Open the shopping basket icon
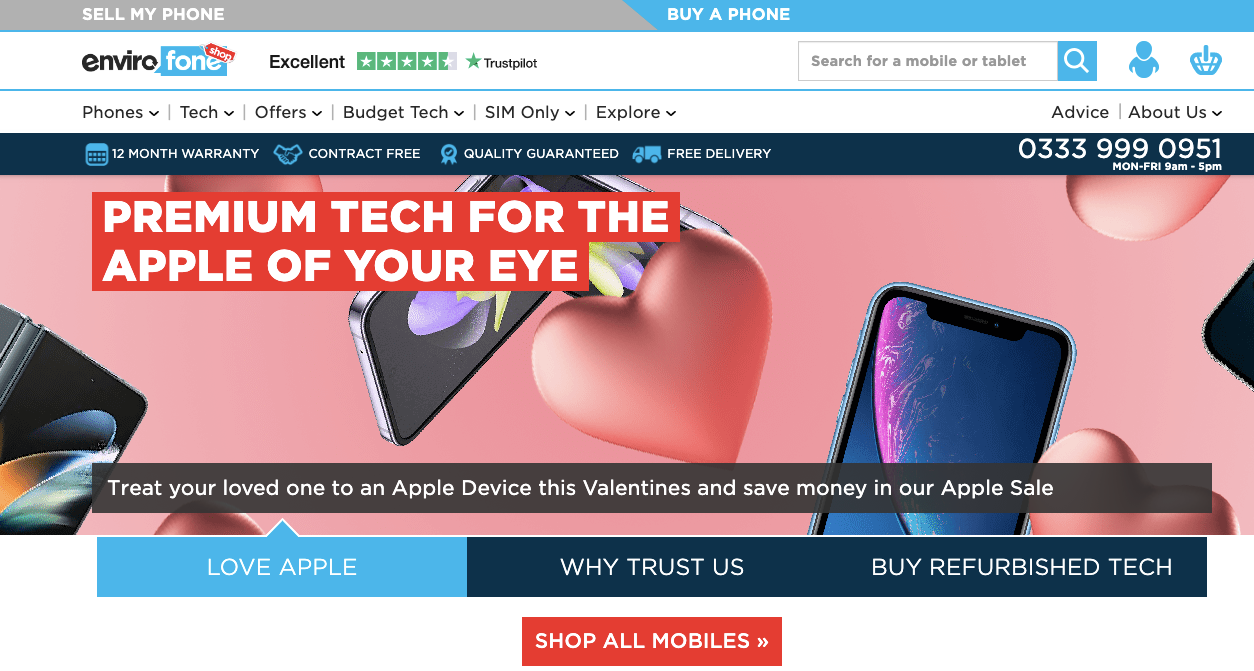 [x=1206, y=60]
